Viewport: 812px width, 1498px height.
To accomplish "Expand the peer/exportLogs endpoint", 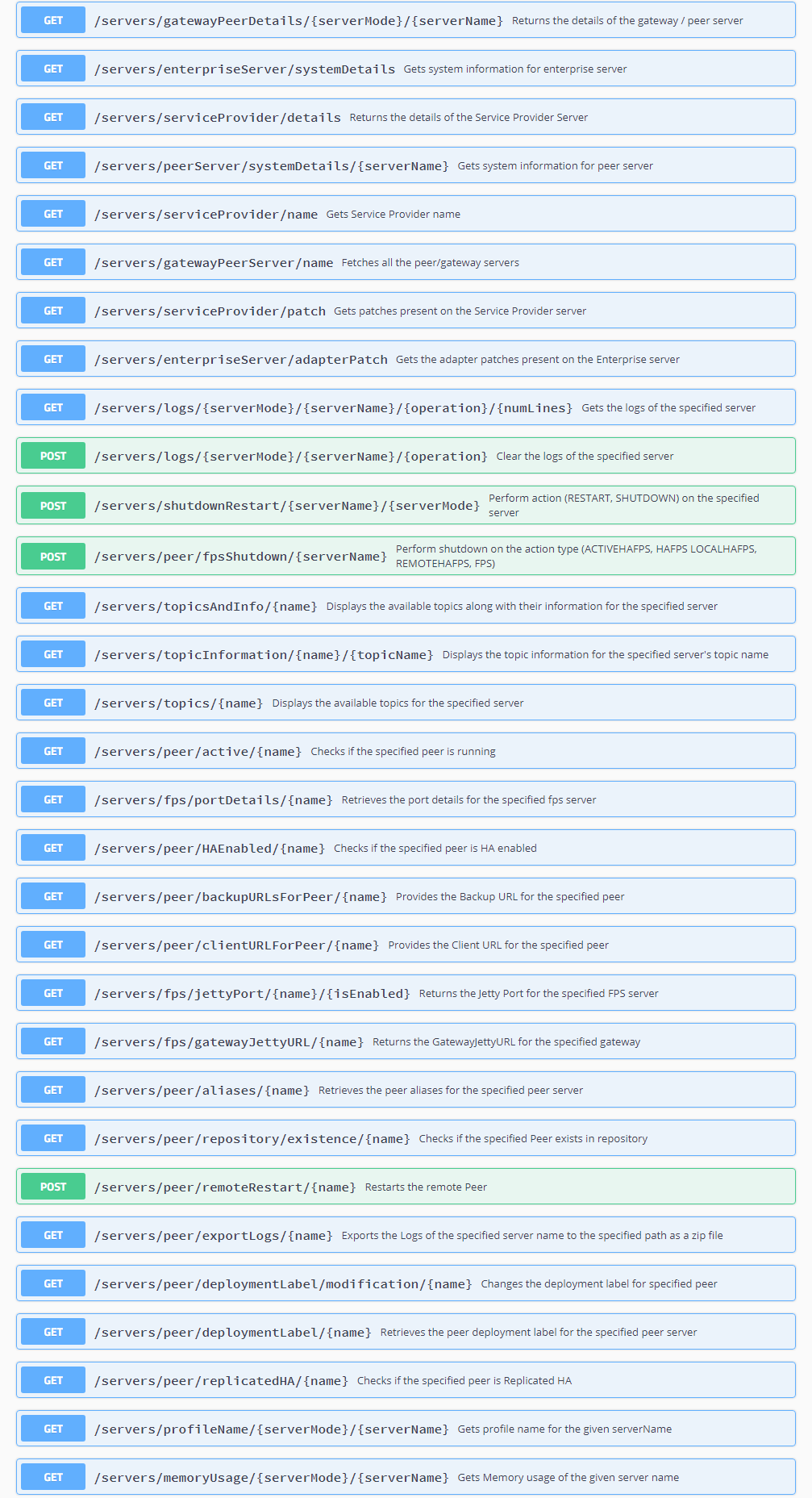I will (x=213, y=1236).
